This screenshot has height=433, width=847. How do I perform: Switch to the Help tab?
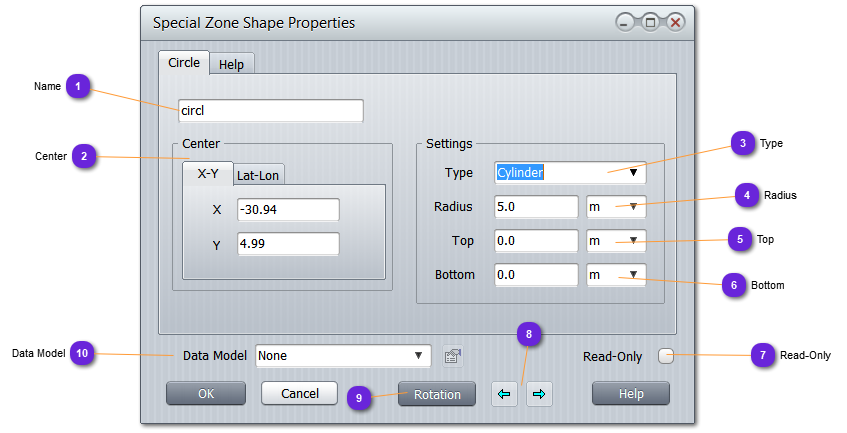(232, 64)
